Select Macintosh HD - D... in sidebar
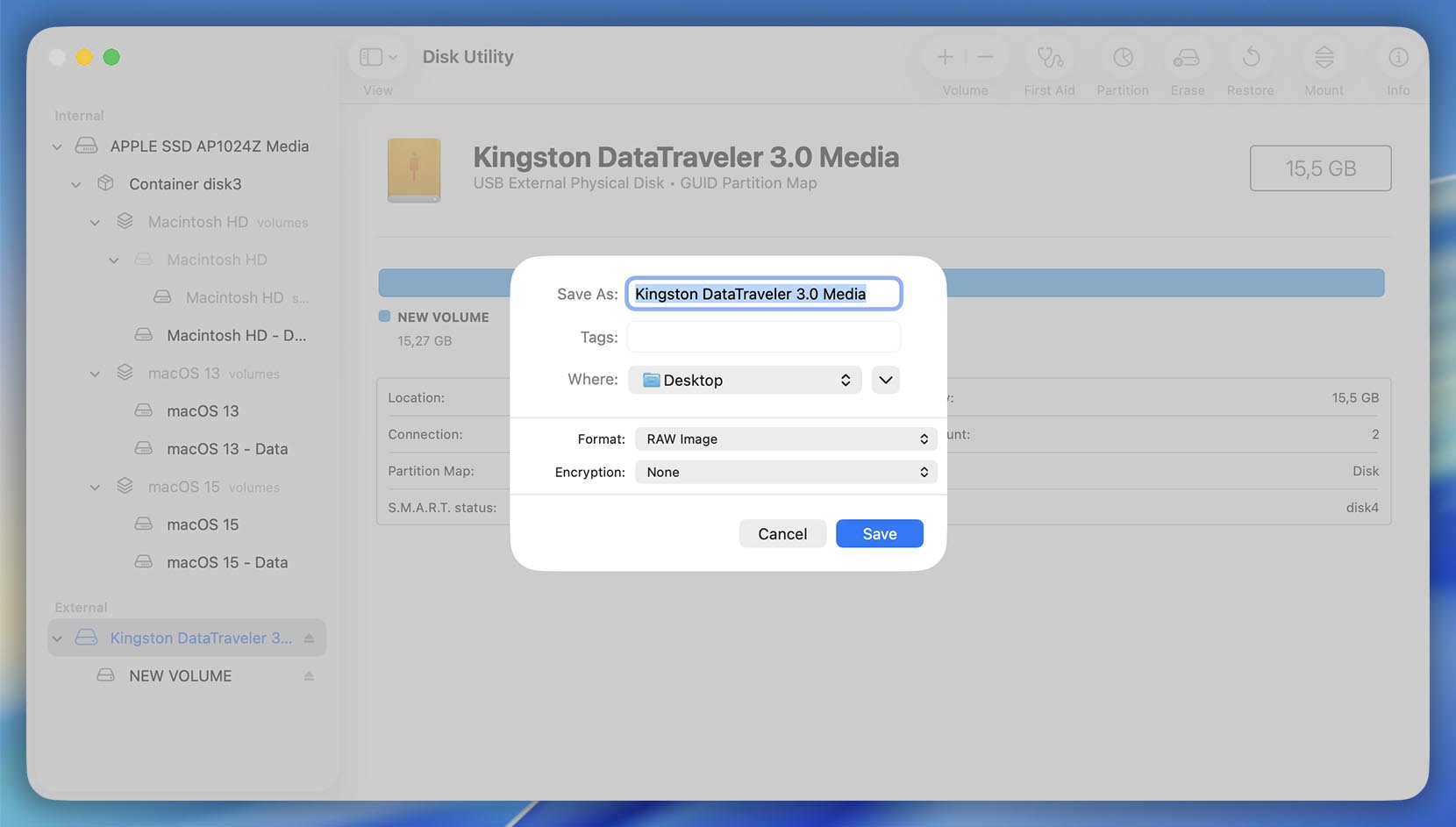 237,335
